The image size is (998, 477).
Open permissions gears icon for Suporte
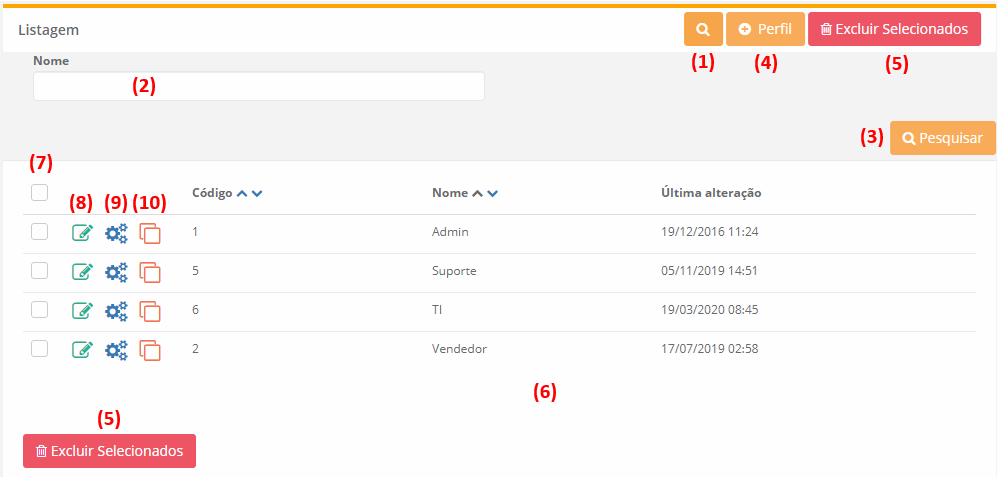pyautogui.click(x=116, y=272)
